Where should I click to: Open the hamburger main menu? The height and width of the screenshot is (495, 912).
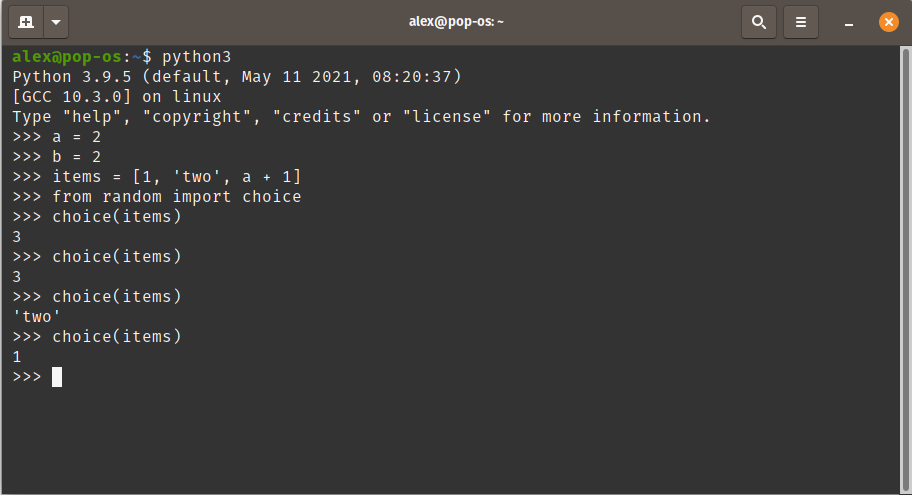click(x=800, y=22)
